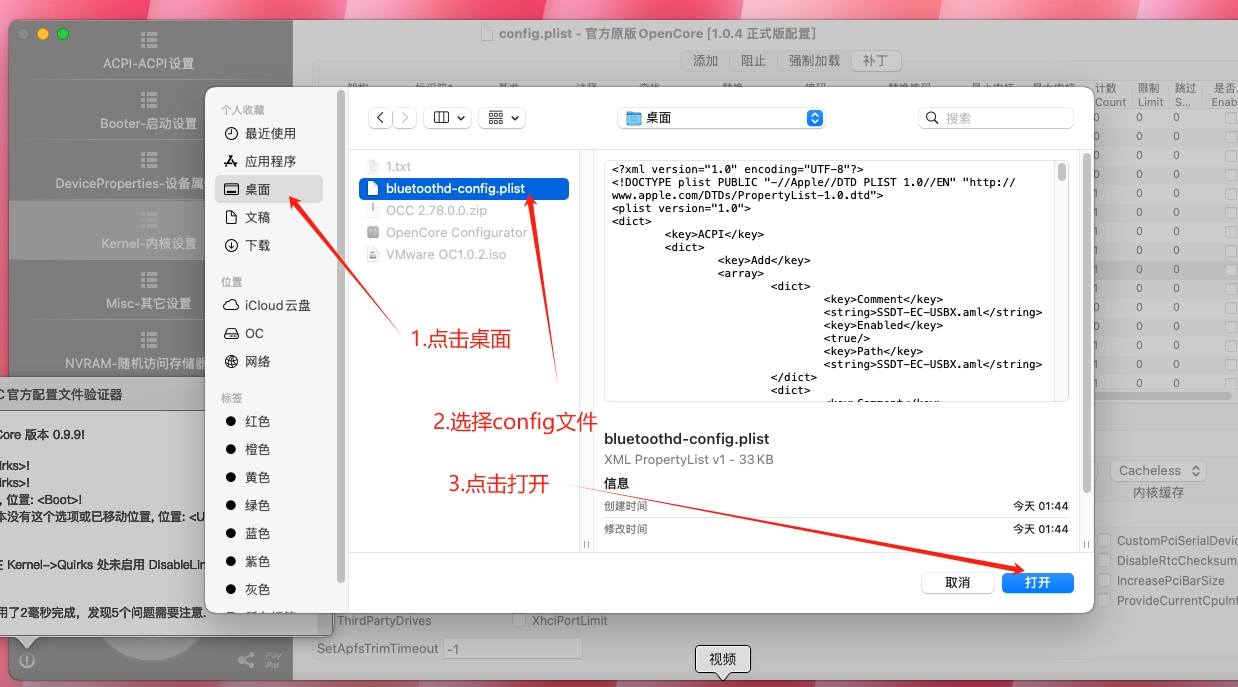Open 网络 location in sidebar
Viewport: 1238px width, 687px height.
pyautogui.click(x=270, y=361)
